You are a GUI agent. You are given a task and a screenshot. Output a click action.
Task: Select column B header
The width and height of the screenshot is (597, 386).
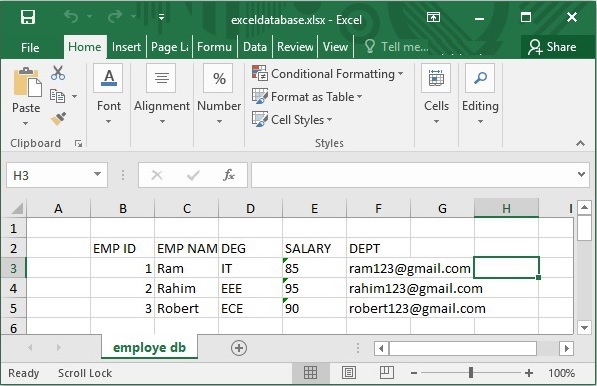[x=123, y=208]
